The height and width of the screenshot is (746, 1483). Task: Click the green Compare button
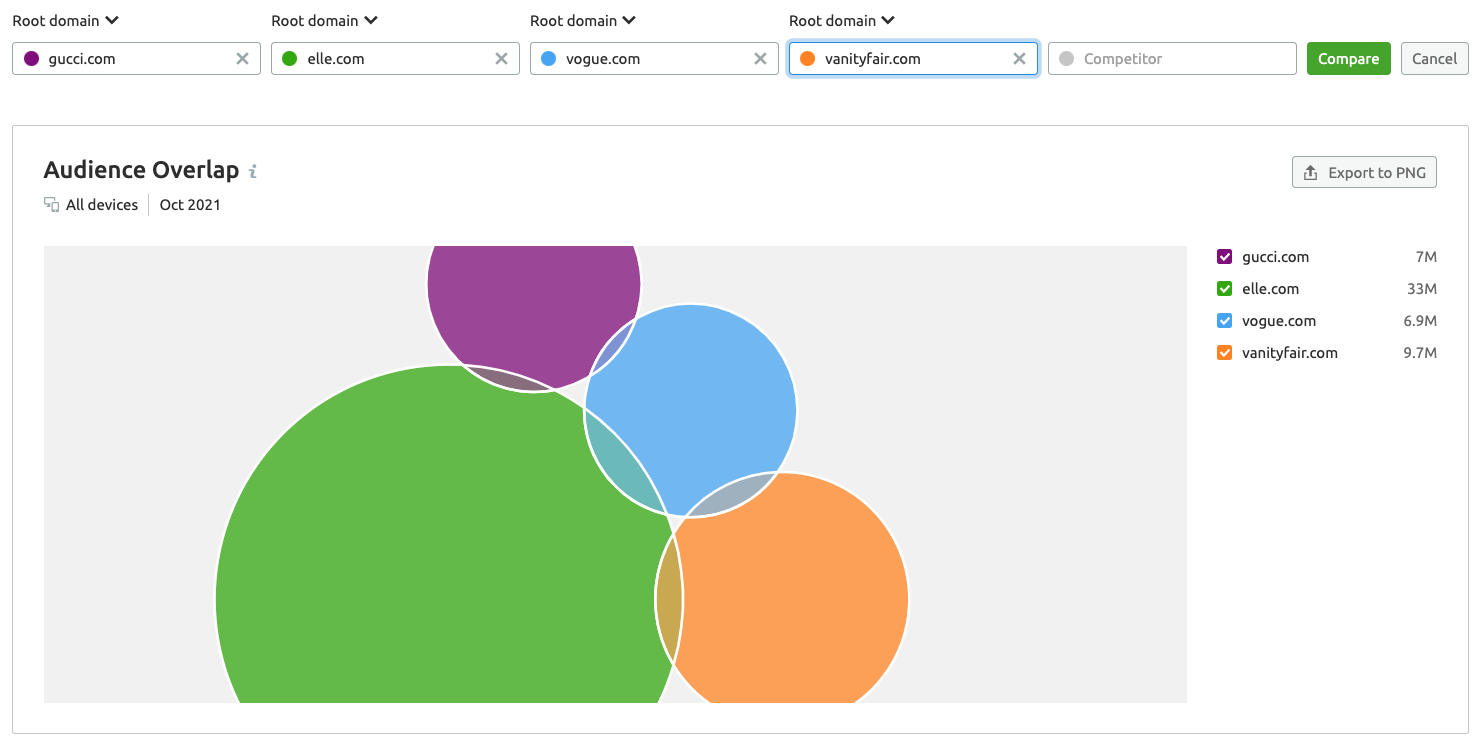click(x=1348, y=59)
